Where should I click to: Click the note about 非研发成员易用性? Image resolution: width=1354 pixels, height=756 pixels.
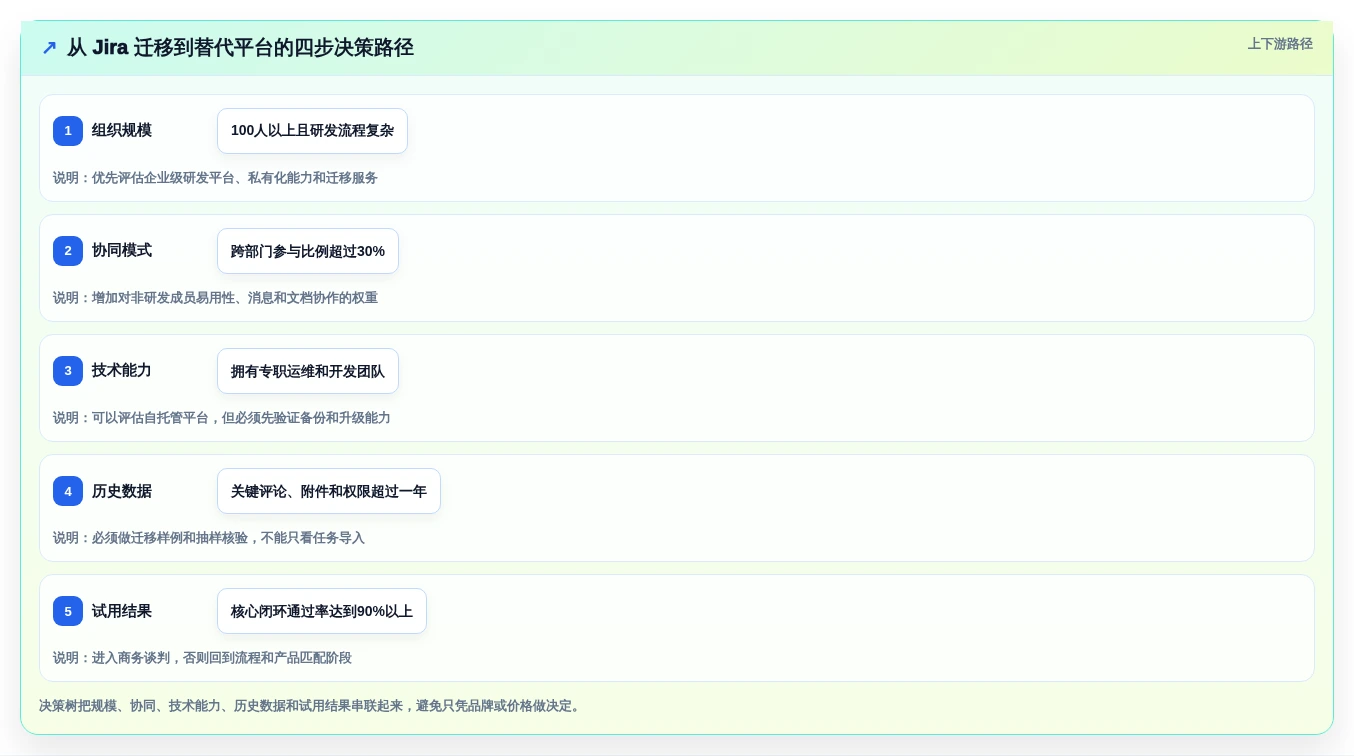coord(215,298)
